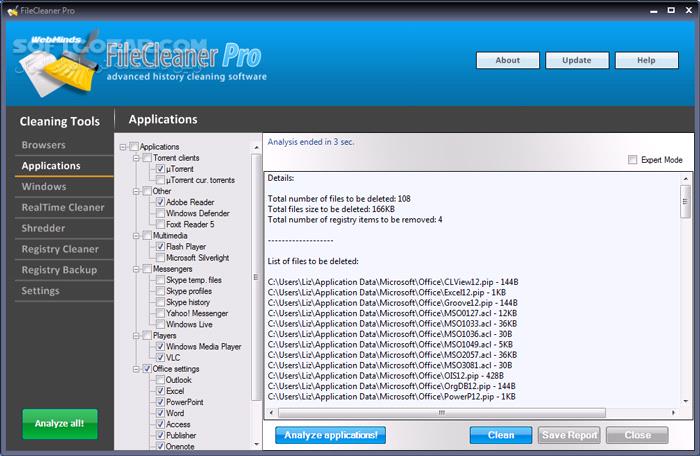
Task: Click the panel splitter grip handle
Action: (256, 277)
